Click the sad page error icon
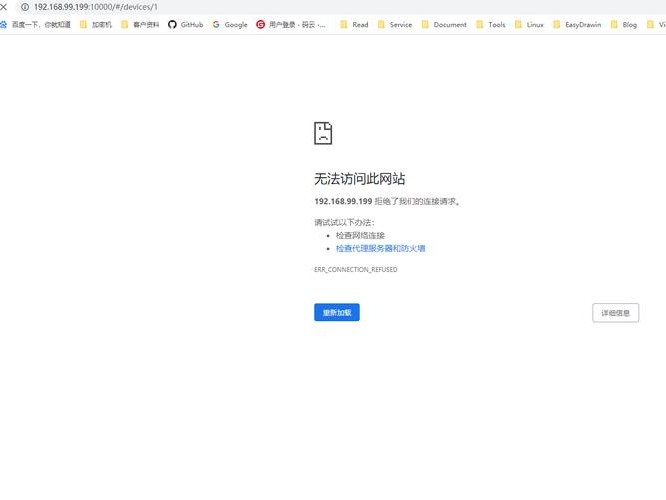This screenshot has width=666, height=500. [x=323, y=133]
